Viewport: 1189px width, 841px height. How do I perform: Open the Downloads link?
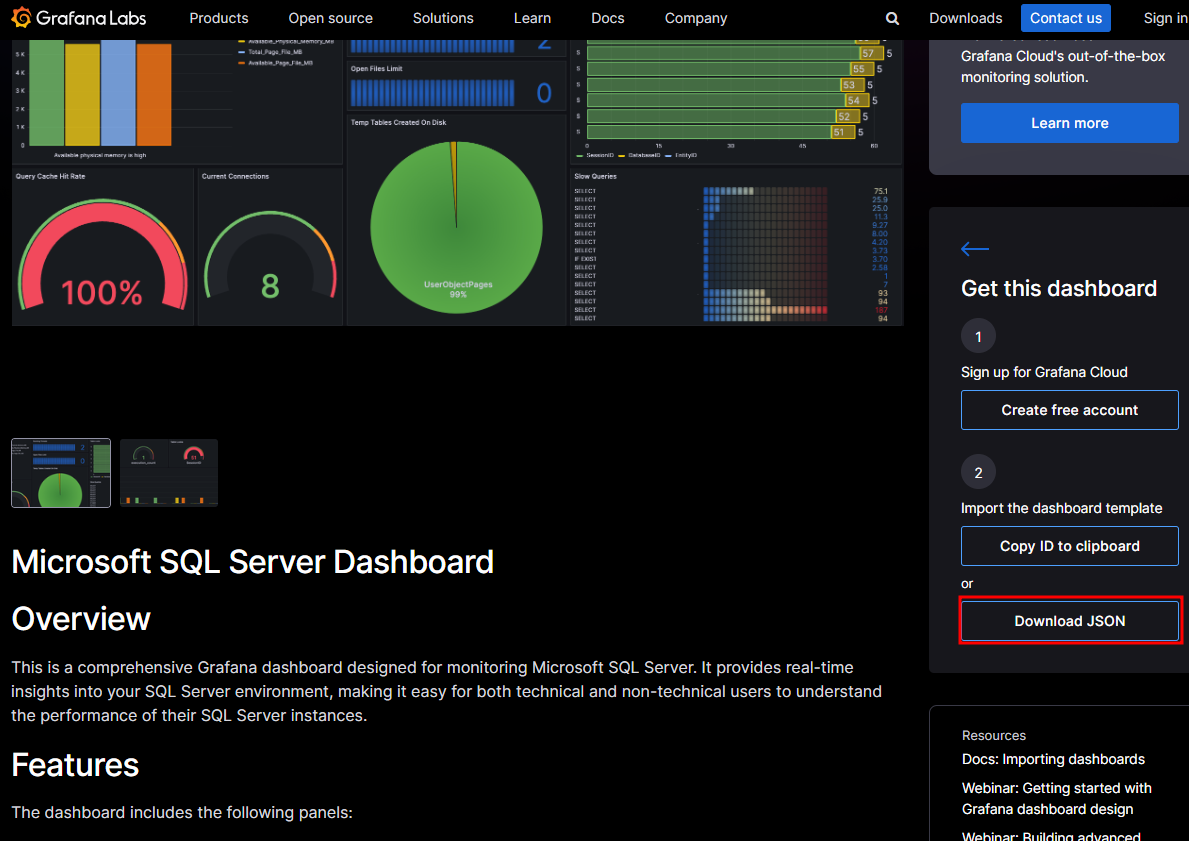coord(965,18)
